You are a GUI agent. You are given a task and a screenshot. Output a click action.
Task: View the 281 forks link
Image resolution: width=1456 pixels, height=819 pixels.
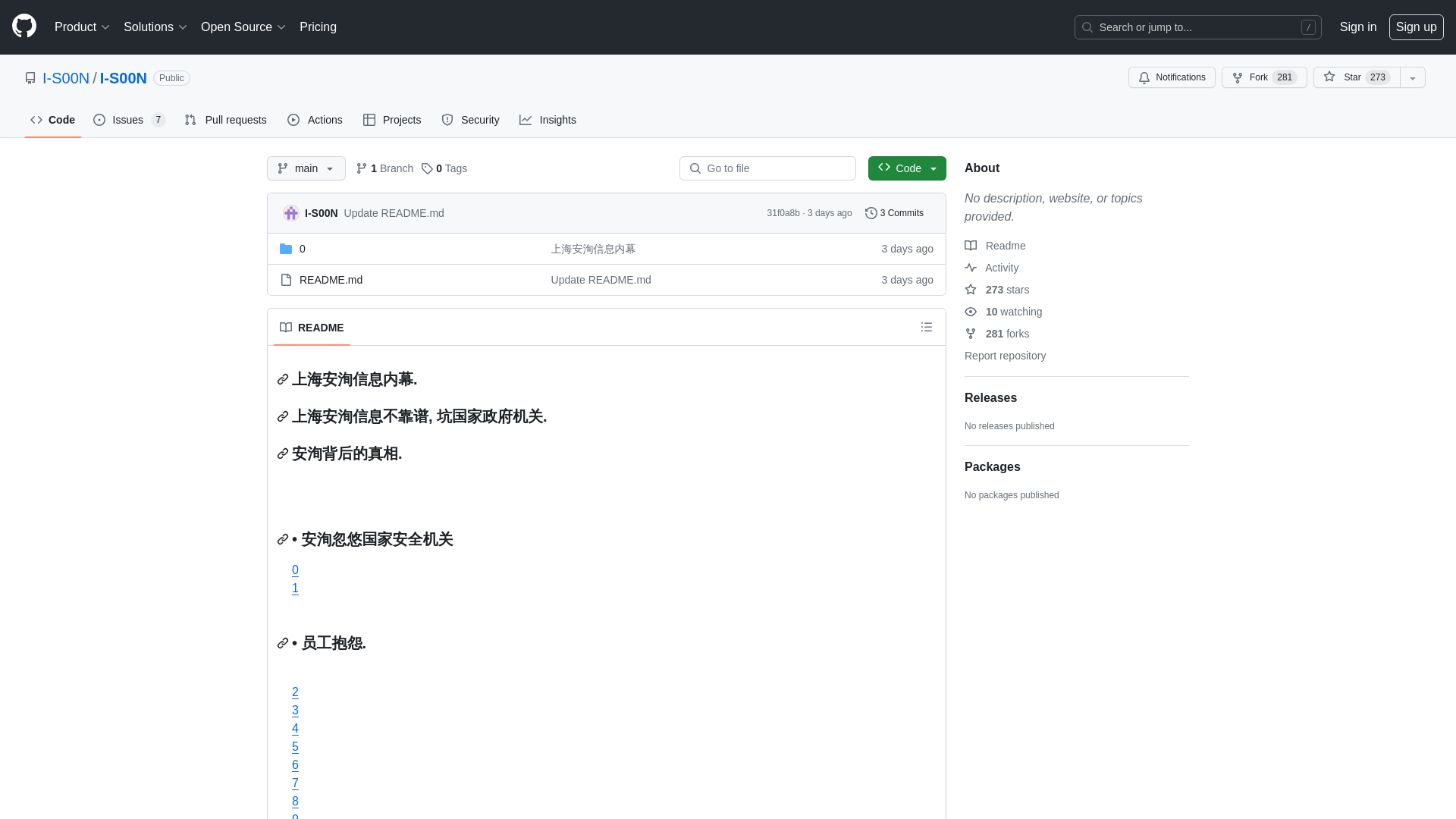coord(997,334)
